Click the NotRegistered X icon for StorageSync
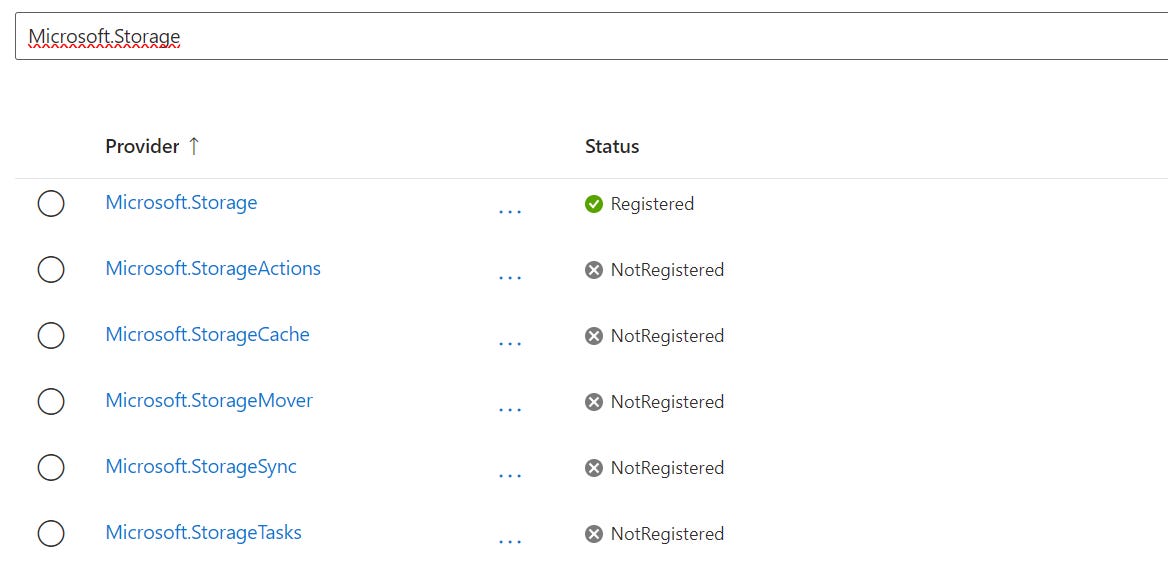 pos(594,468)
